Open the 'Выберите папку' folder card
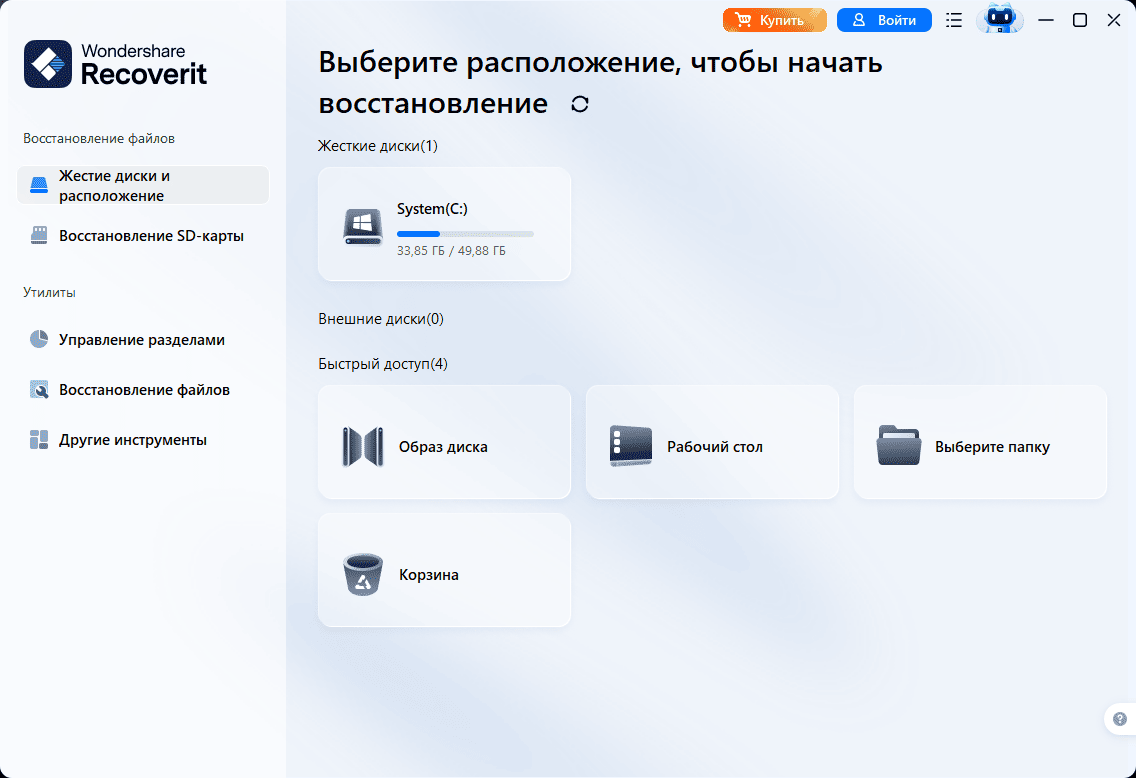Screen dimensions: 1136x778 pos(980,447)
